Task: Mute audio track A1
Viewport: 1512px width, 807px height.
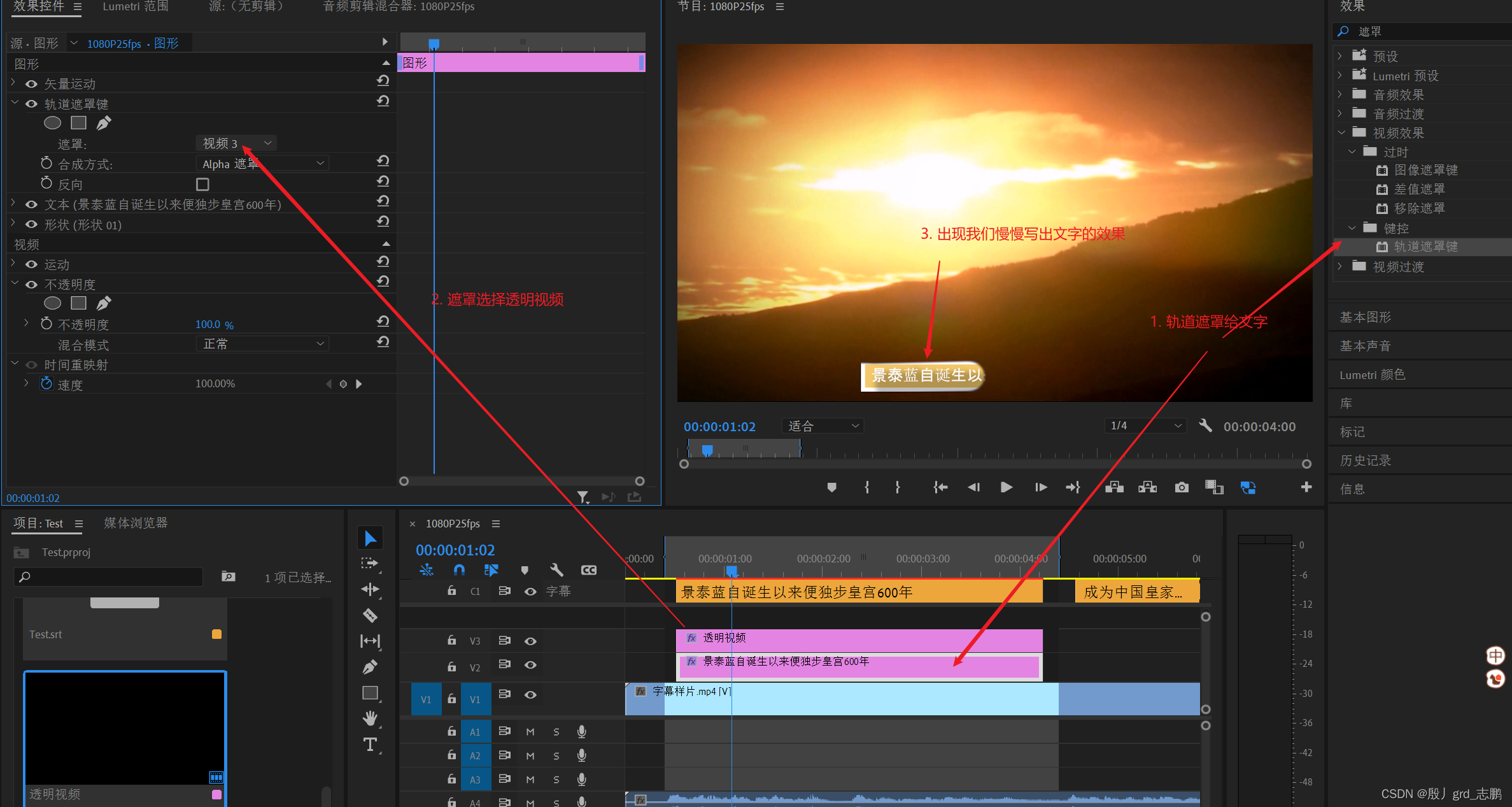Action: pyautogui.click(x=530, y=732)
